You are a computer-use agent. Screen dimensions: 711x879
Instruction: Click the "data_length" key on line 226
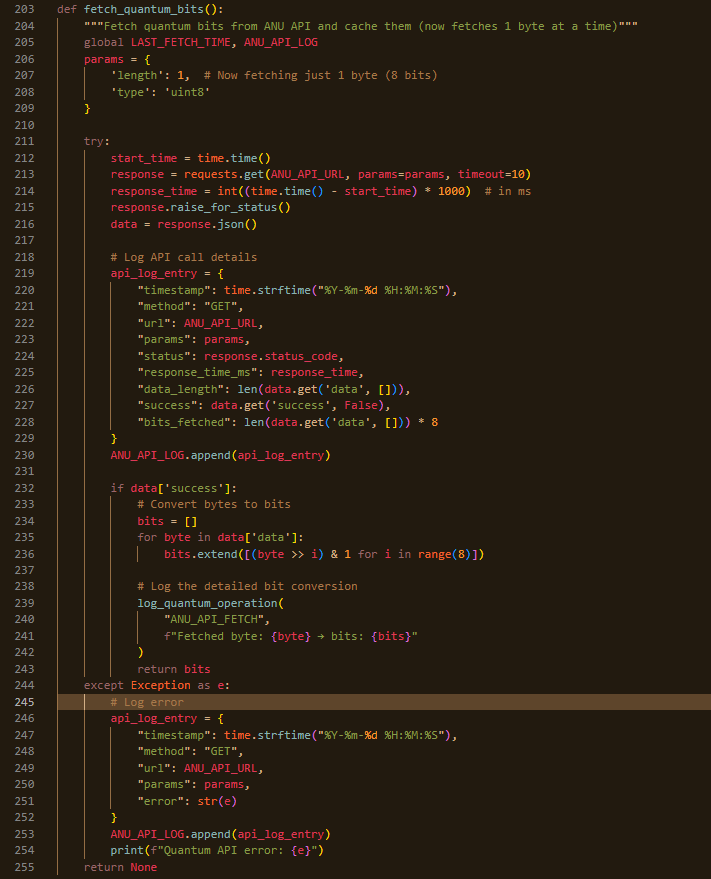click(x=181, y=390)
